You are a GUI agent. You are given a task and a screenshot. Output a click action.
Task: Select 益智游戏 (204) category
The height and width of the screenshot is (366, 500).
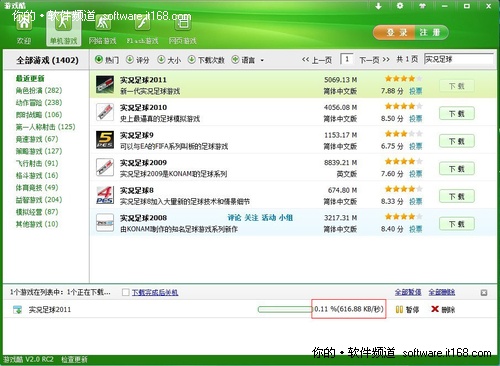(x=39, y=200)
